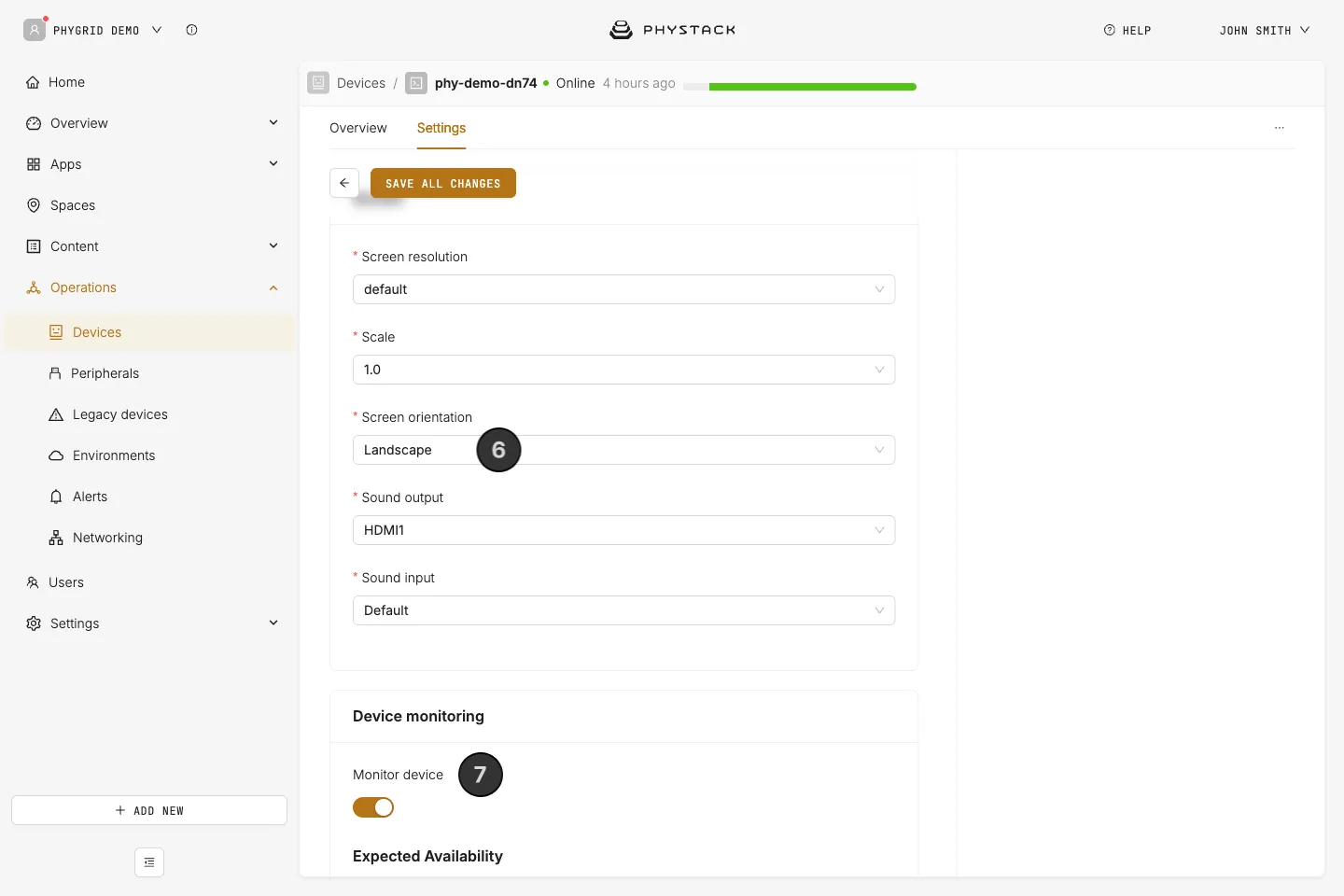Click the device name phy-demo-dn74
Viewport: 1344px width, 896px height.
pos(486,83)
